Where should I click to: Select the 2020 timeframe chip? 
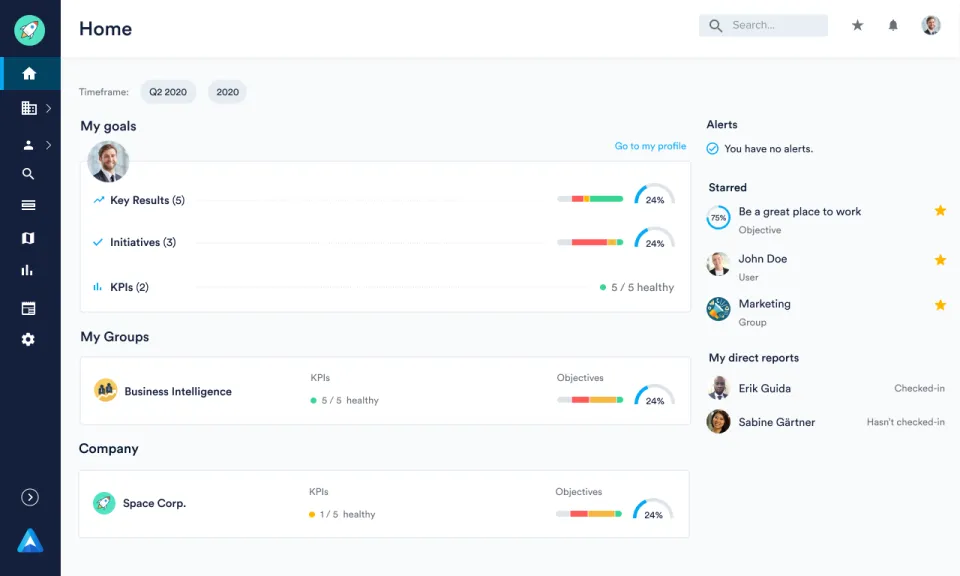pyautogui.click(x=227, y=92)
